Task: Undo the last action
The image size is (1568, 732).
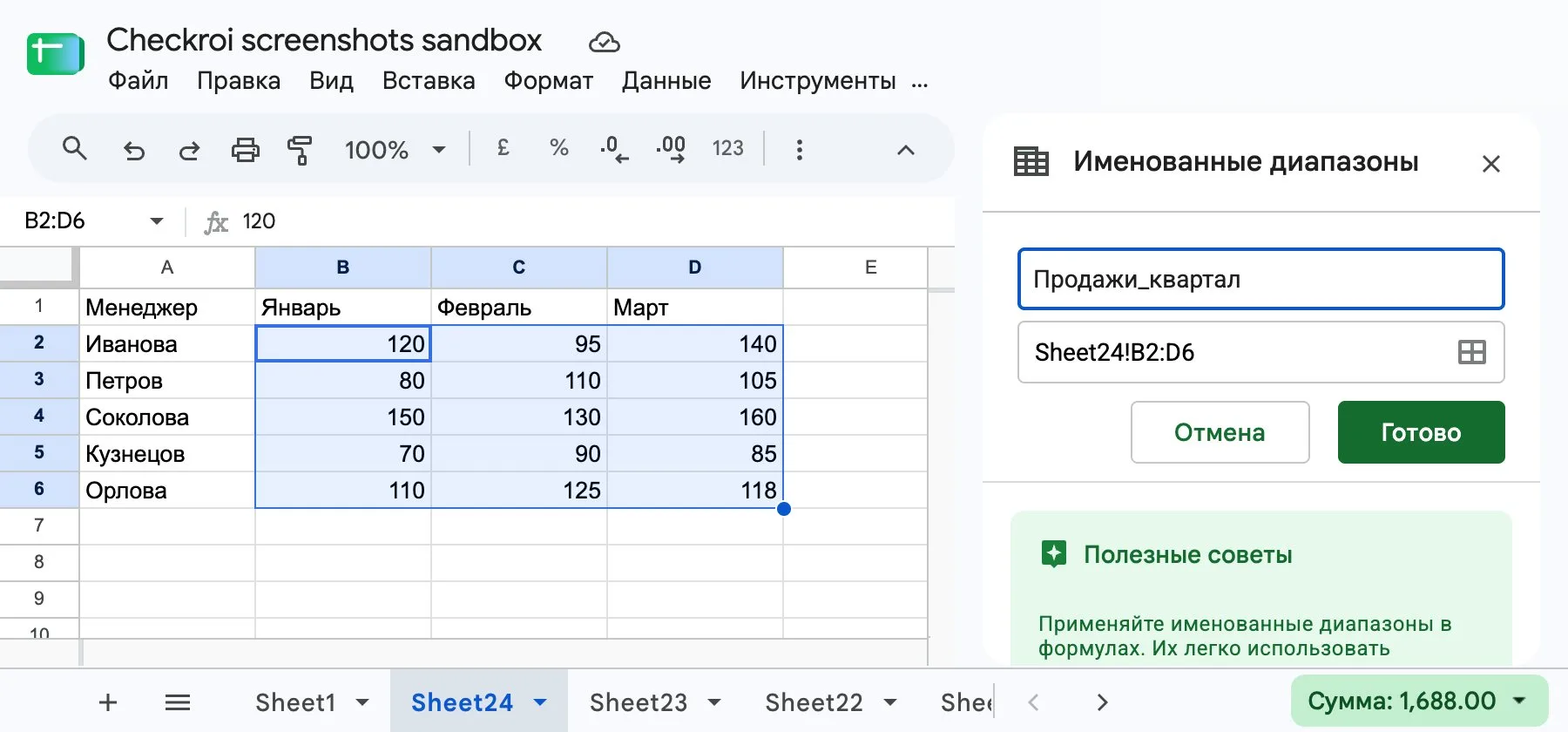Action: click(x=133, y=150)
